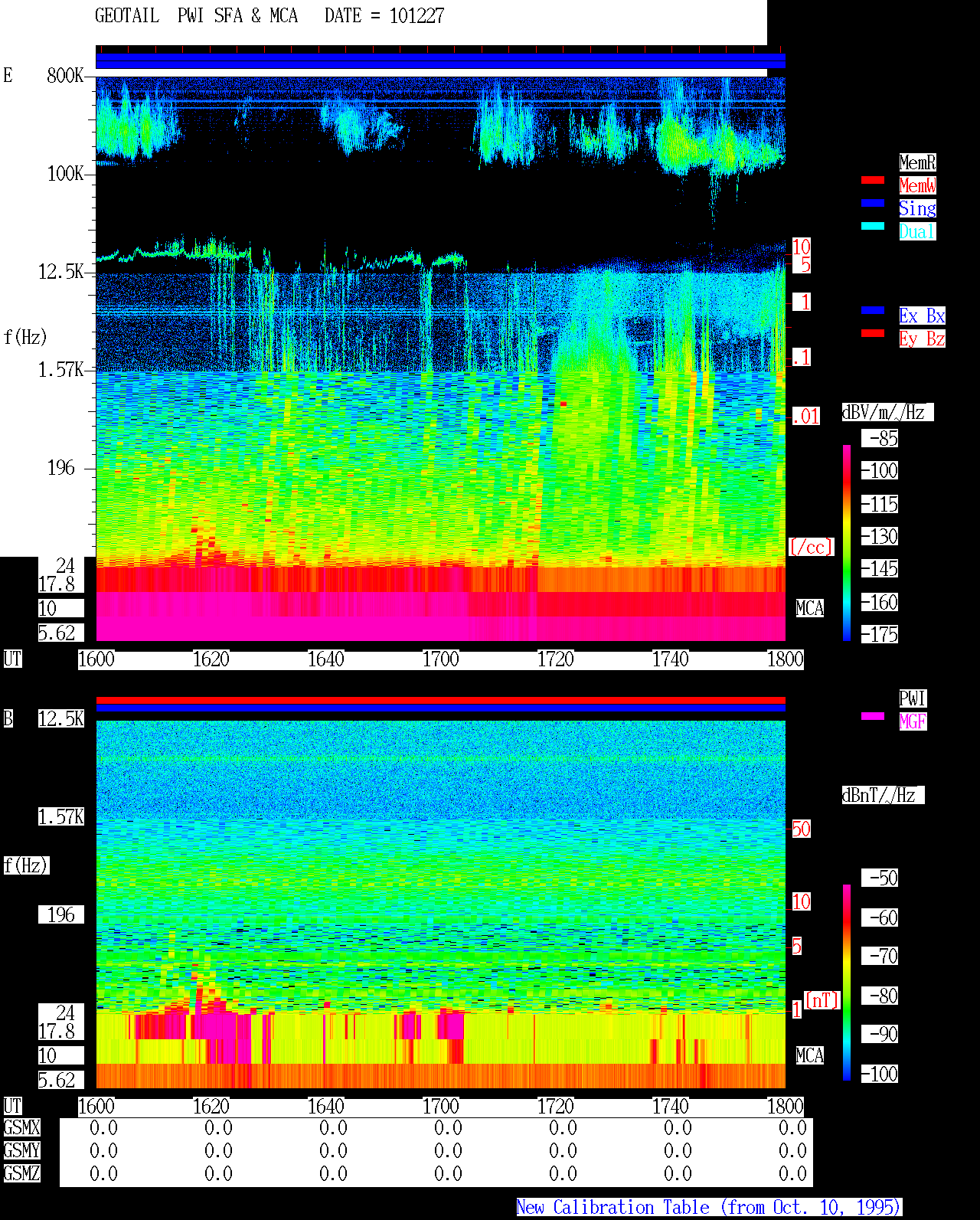The image size is (980, 1220).
Task: Click the red Ey Bz legend swatch
Action: click(x=873, y=333)
